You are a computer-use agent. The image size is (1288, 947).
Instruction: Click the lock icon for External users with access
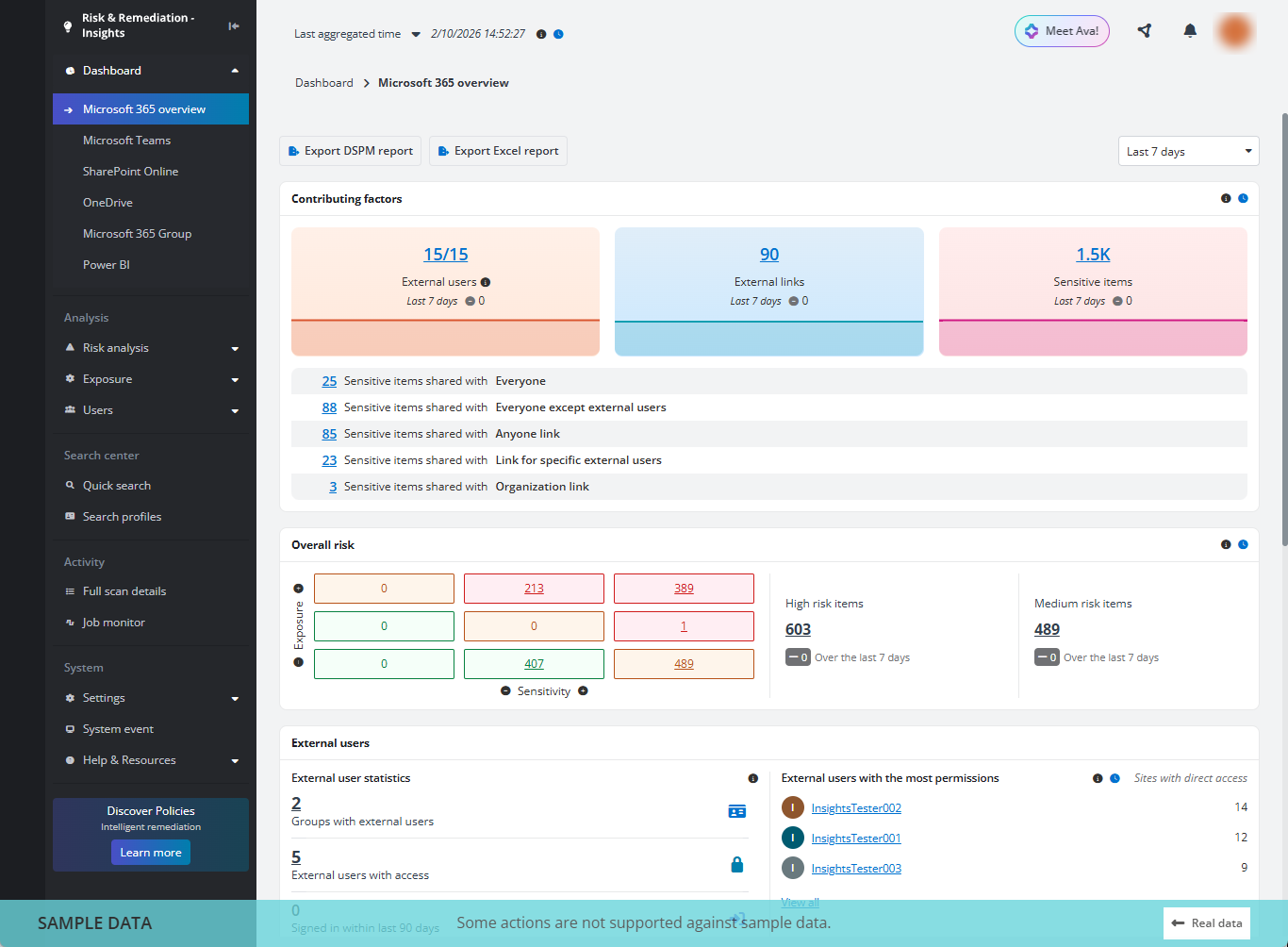[737, 865]
